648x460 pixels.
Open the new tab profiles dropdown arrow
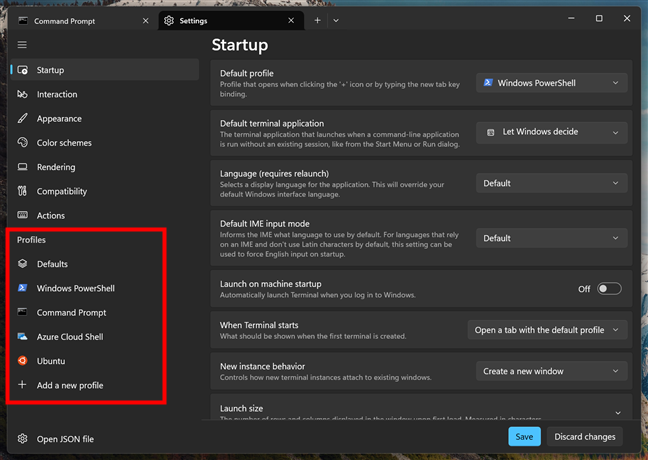pyautogui.click(x=336, y=20)
